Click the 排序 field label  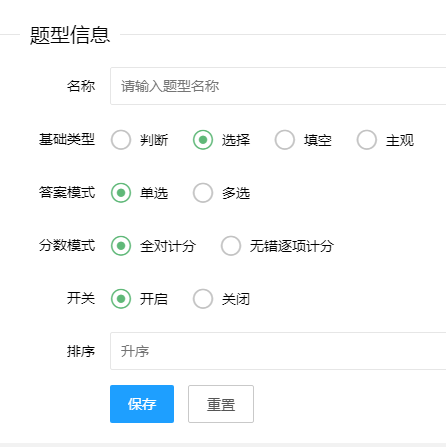pos(81,351)
